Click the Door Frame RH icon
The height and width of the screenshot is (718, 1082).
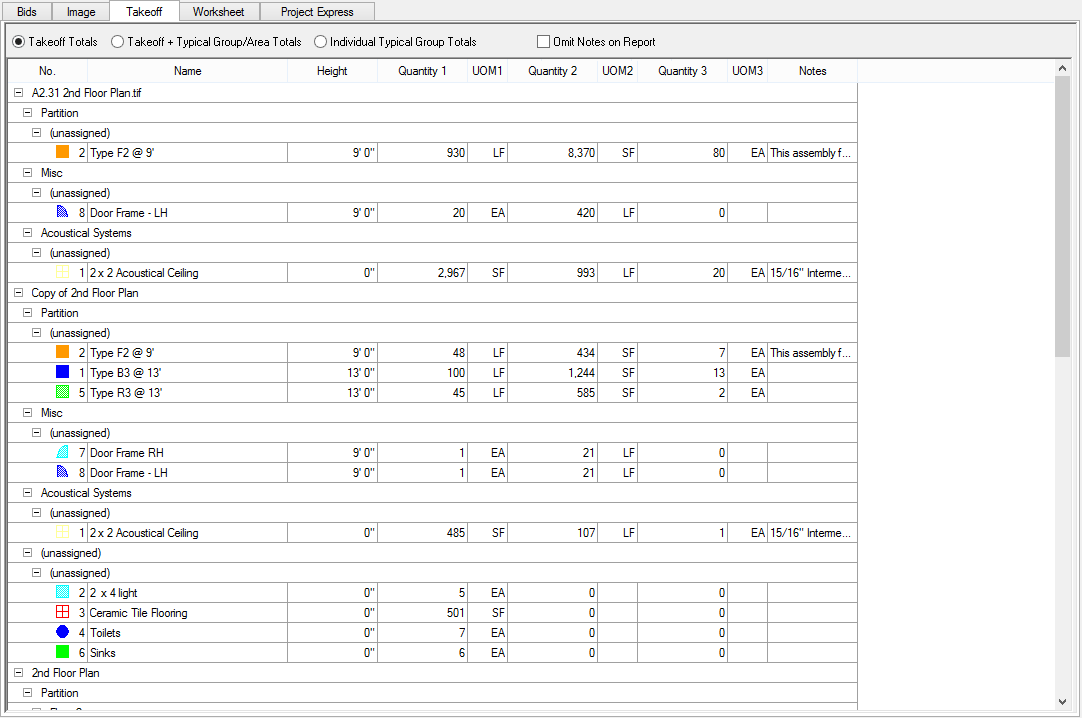[63, 452]
